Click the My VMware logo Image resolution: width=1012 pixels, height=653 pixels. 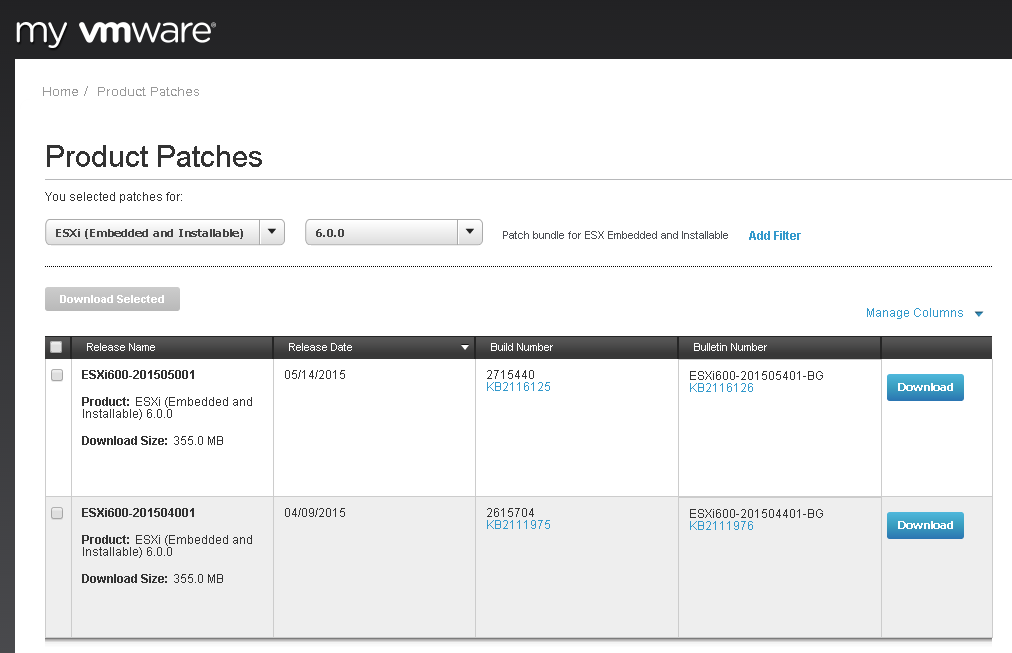tap(115, 32)
